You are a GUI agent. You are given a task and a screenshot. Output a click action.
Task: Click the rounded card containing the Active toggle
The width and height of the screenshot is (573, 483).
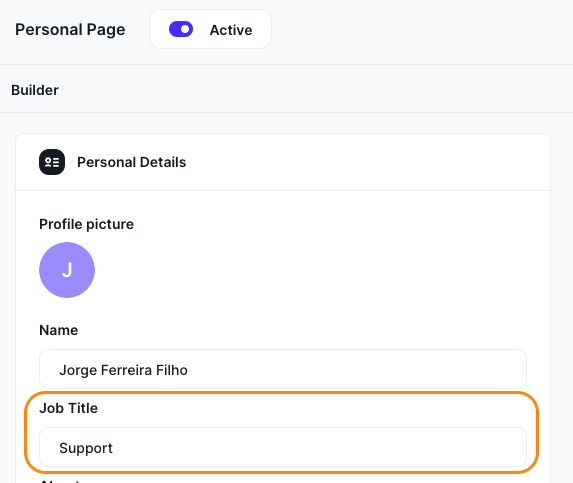[x=210, y=29]
